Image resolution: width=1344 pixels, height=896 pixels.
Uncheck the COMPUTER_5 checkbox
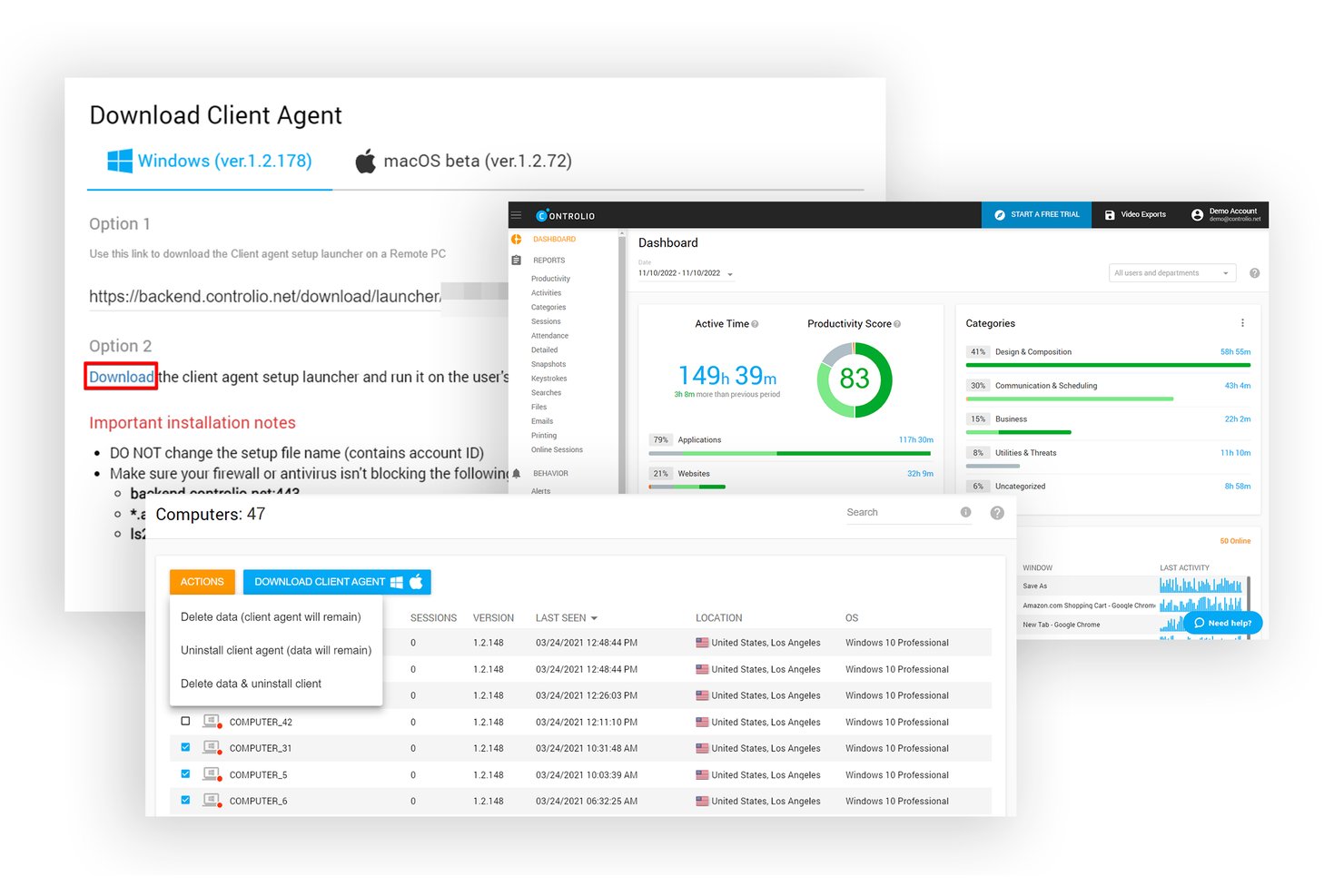tap(185, 774)
